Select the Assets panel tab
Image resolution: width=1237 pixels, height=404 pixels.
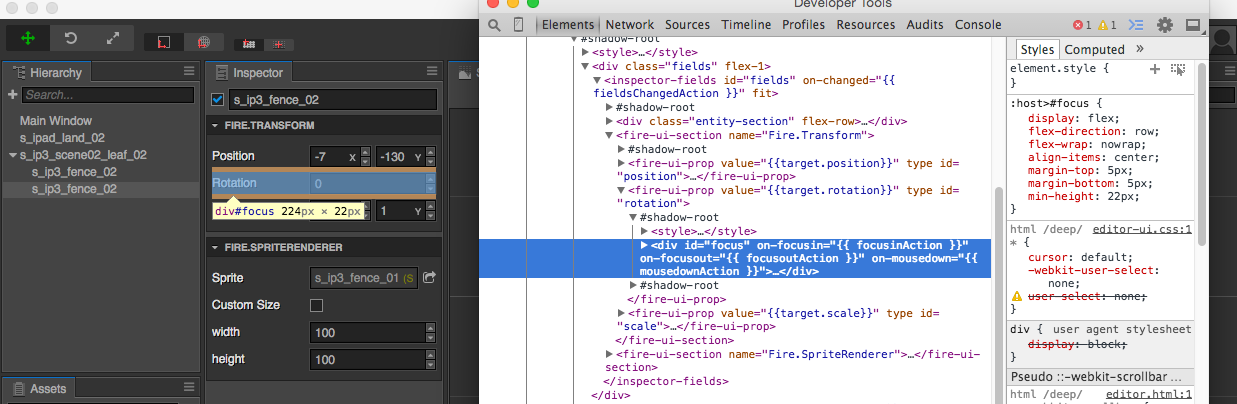tap(39, 389)
